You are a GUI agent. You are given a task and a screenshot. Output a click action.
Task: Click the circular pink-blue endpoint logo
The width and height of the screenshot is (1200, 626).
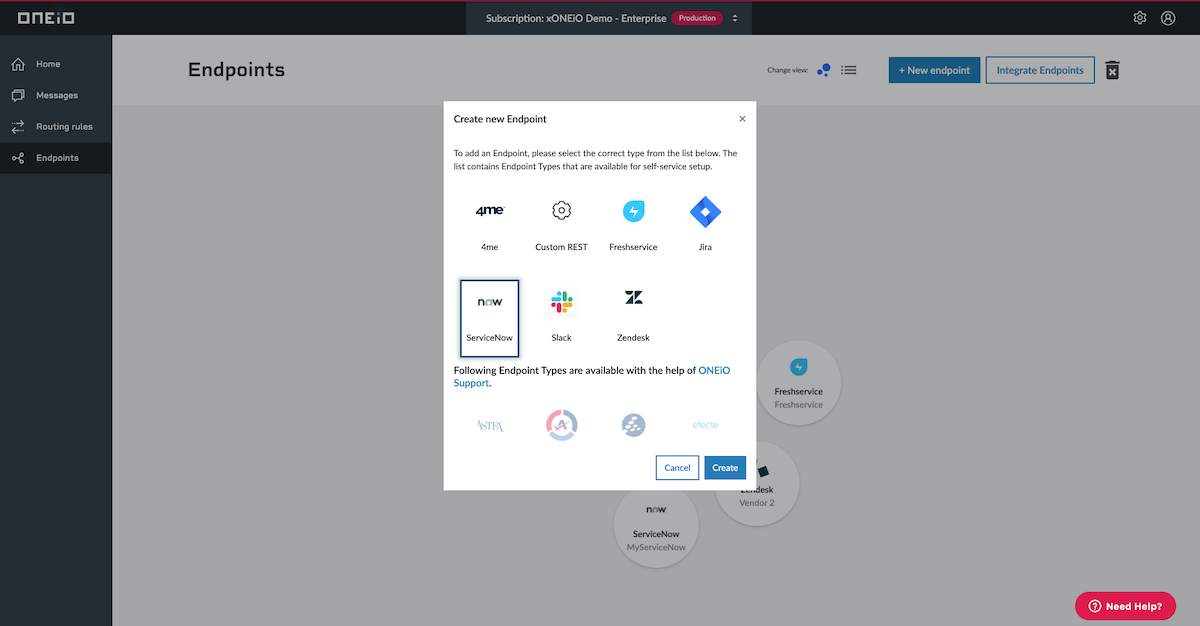click(561, 425)
